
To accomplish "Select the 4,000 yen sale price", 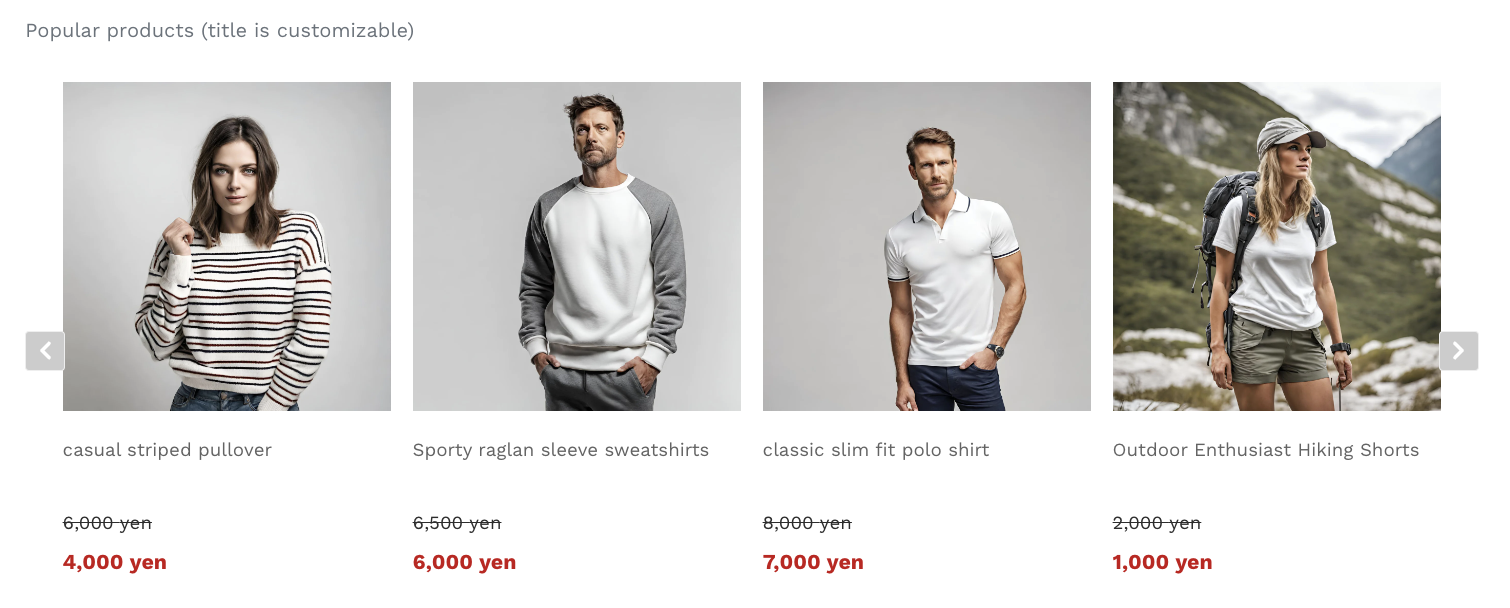I will coord(115,562).
